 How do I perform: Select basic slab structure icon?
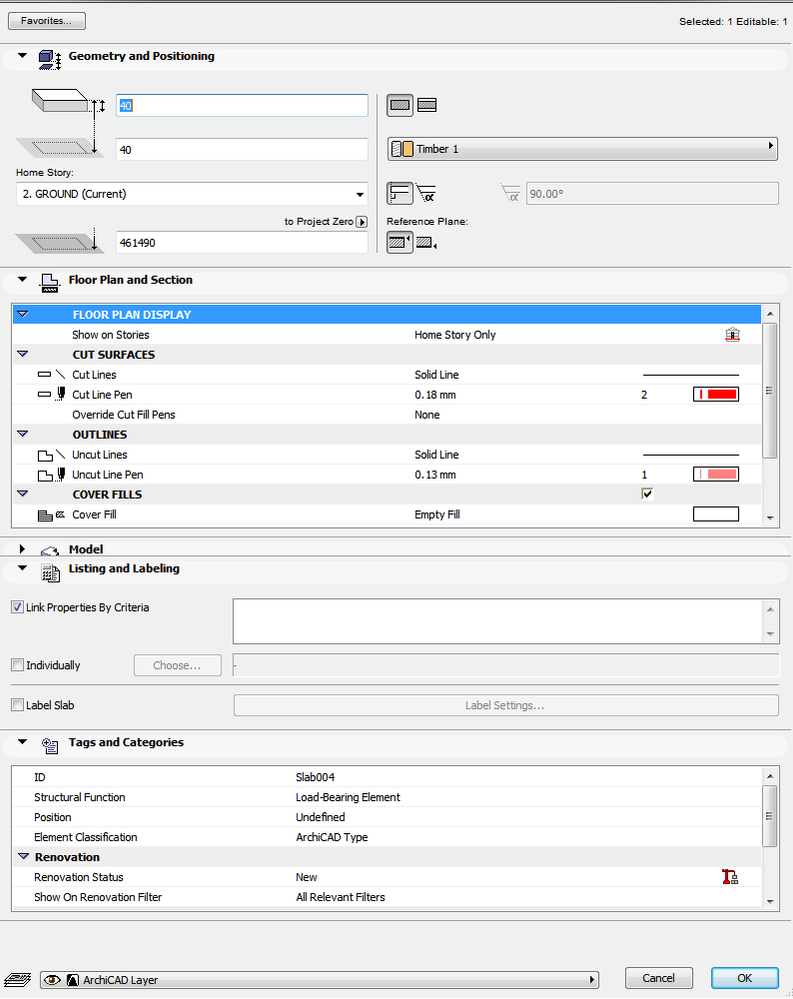tap(400, 105)
